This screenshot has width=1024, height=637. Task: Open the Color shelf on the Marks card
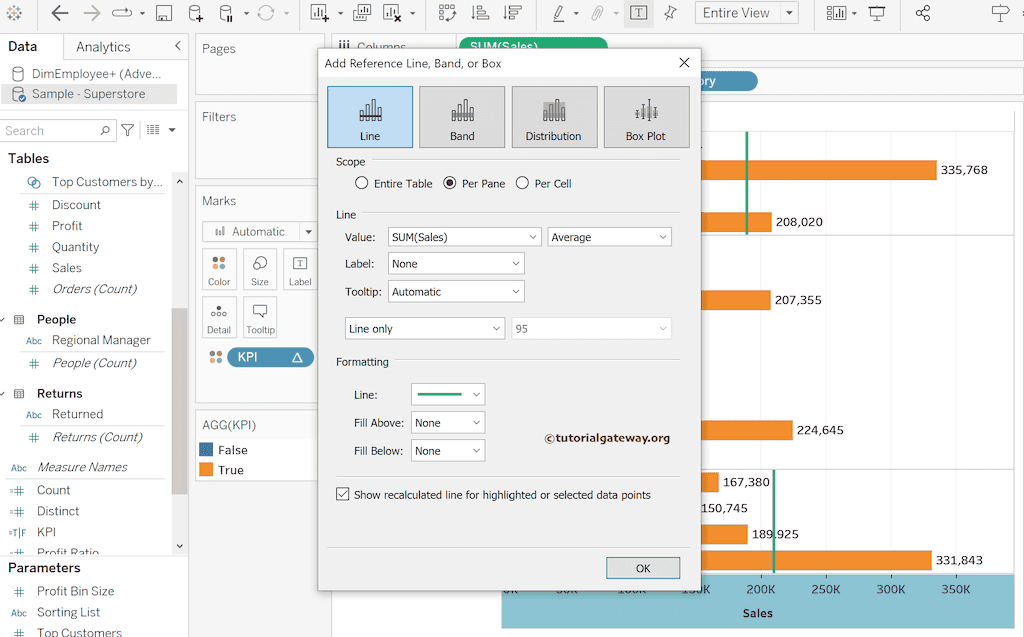point(219,268)
